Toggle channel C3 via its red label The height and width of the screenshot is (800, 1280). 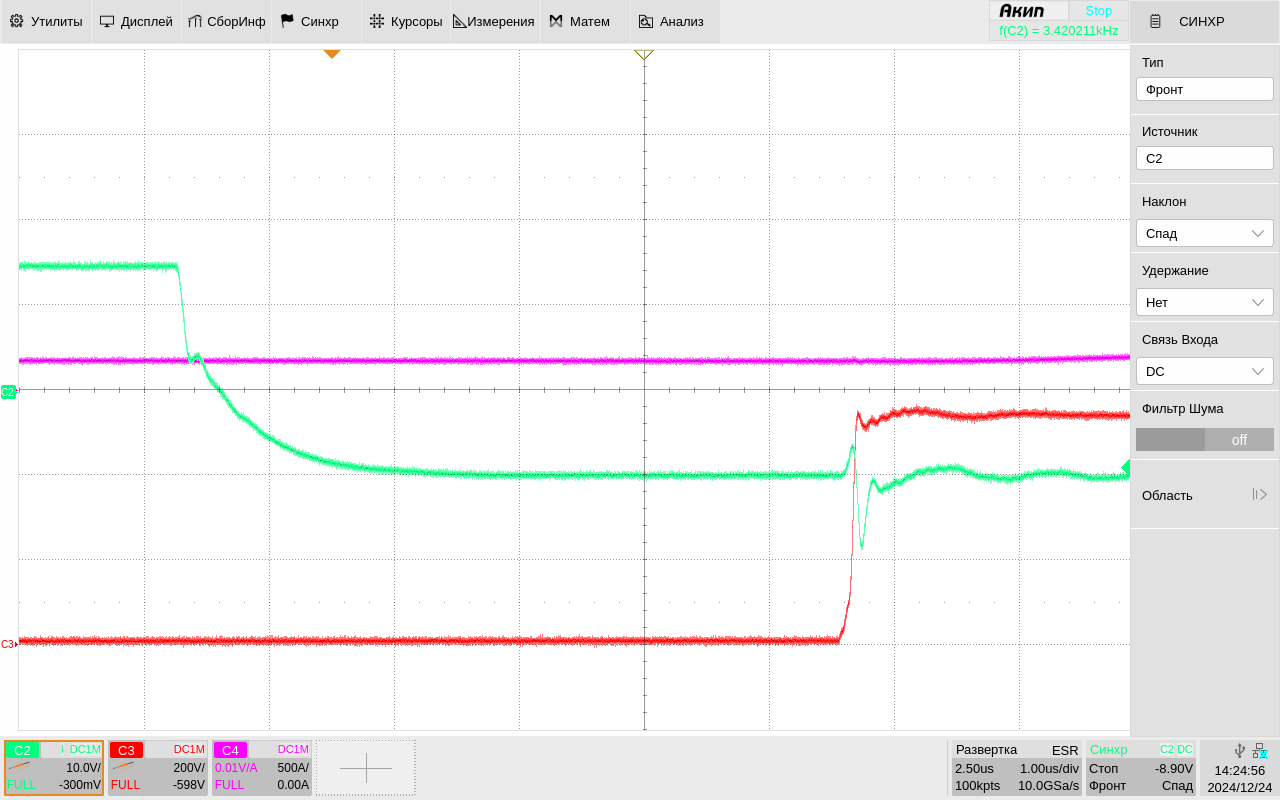[x=126, y=750]
